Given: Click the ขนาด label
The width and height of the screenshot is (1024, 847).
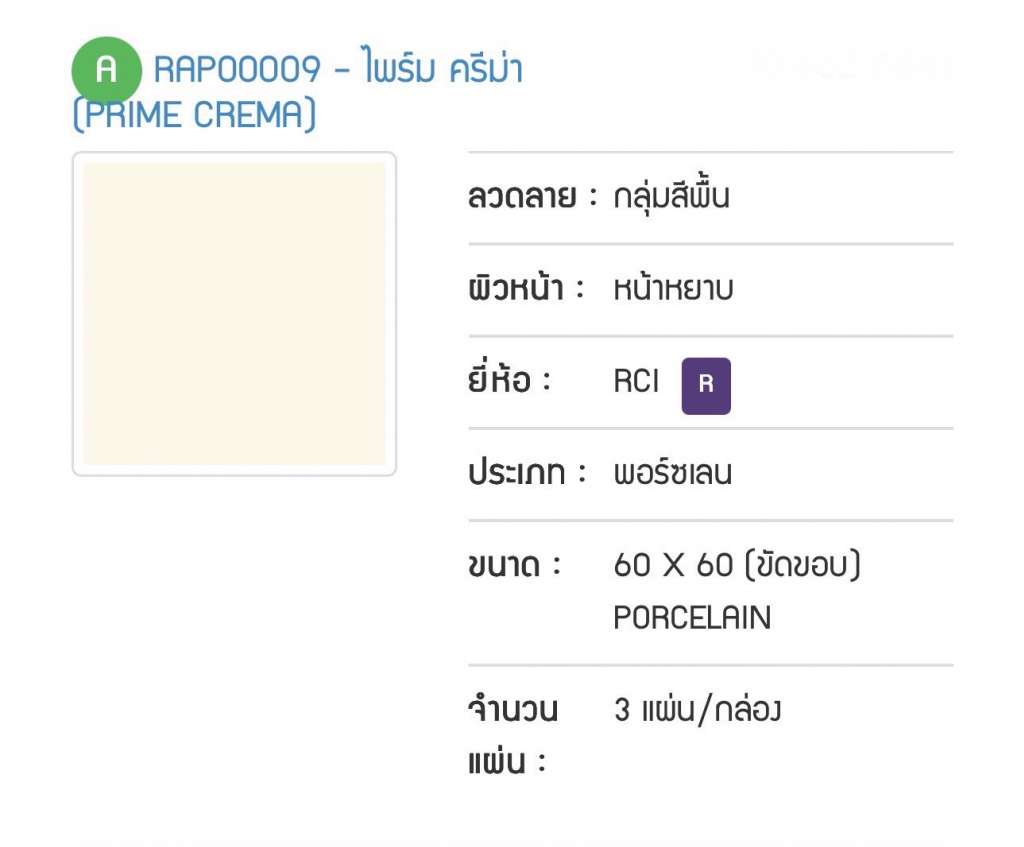Looking at the screenshot, I should point(514,565).
